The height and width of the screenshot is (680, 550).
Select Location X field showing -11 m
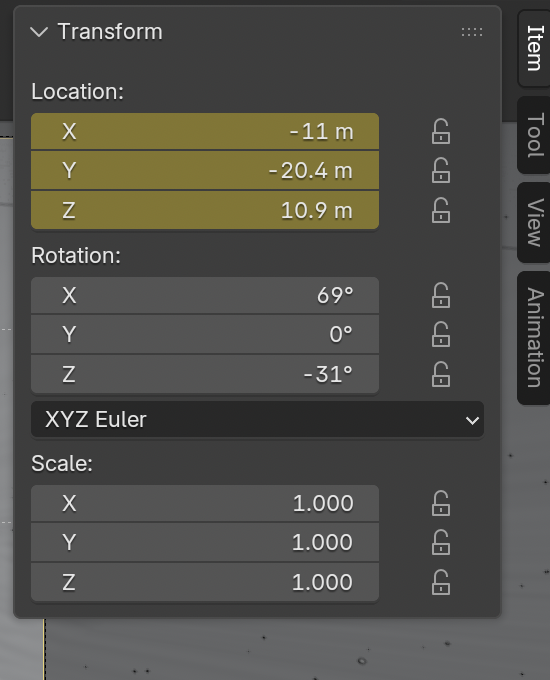(x=205, y=131)
